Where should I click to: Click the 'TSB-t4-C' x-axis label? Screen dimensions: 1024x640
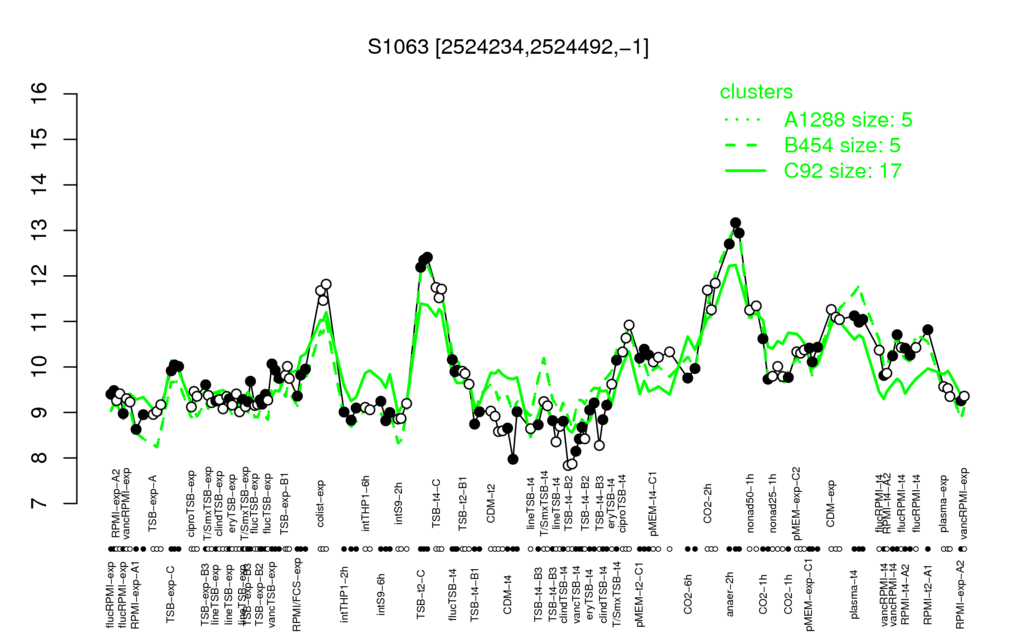(x=437, y=503)
